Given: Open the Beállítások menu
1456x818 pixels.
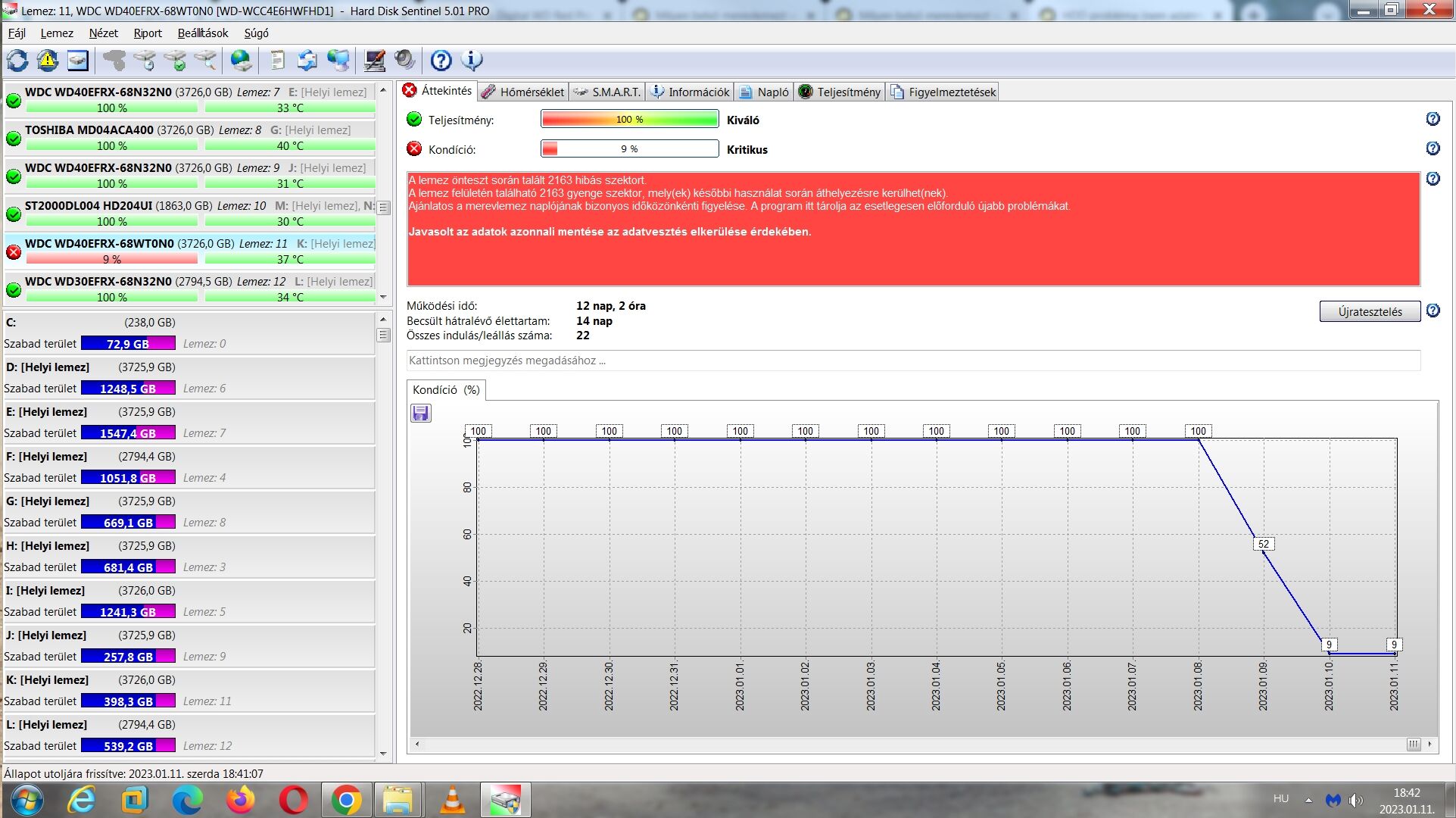Looking at the screenshot, I should pyautogui.click(x=203, y=33).
